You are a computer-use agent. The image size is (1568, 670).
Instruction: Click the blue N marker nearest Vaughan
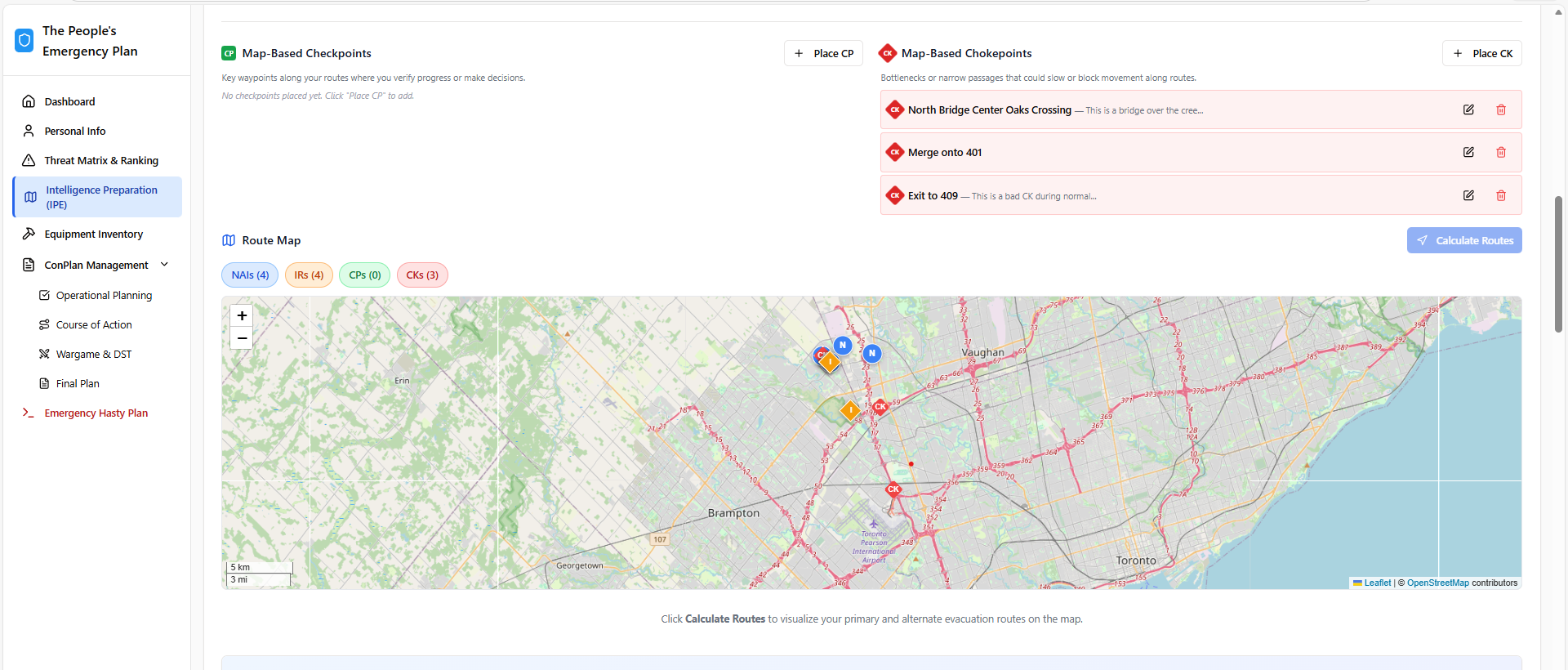click(872, 353)
